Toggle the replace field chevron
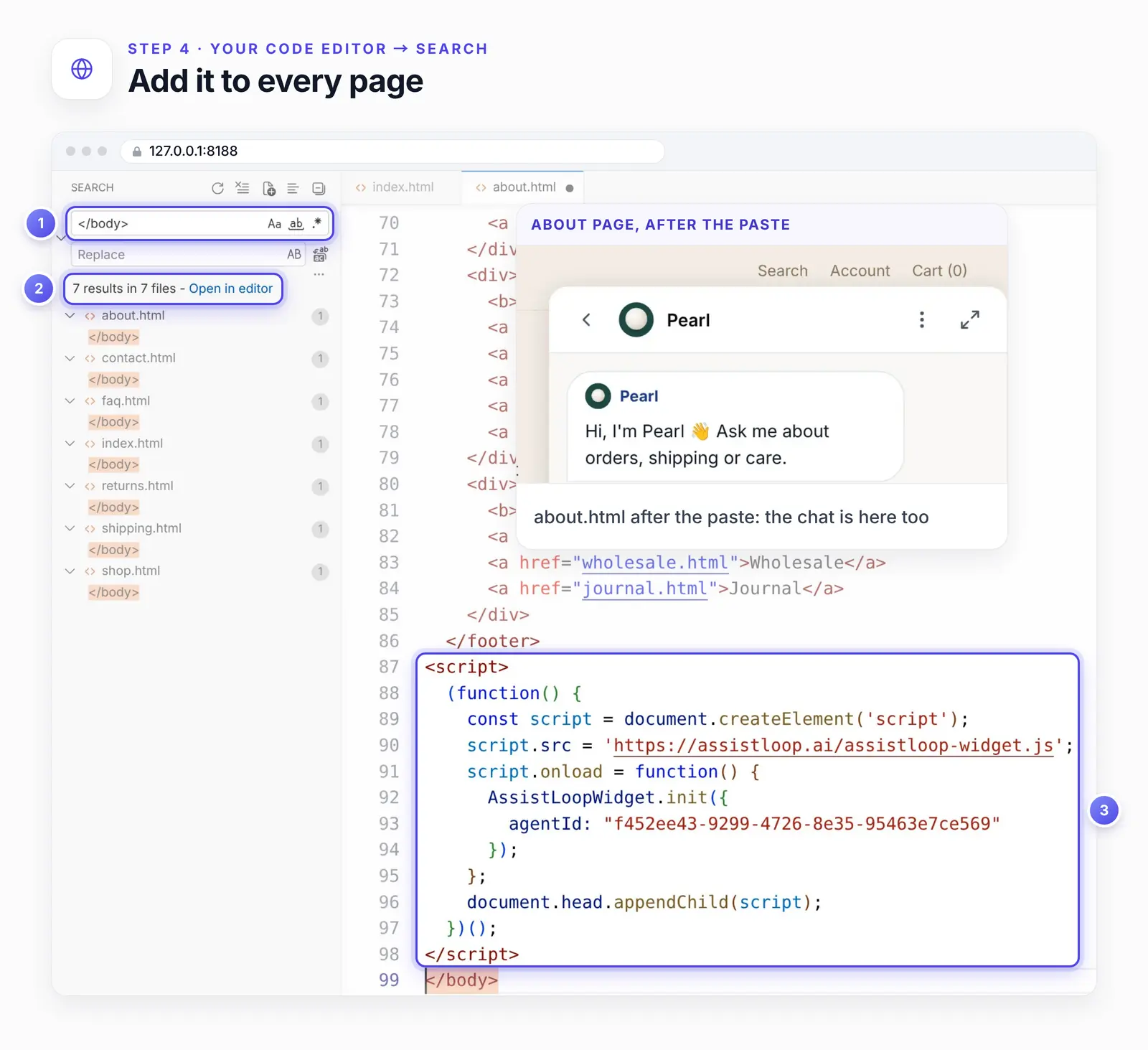Viewport: 1148px width, 1050px height. [61, 238]
